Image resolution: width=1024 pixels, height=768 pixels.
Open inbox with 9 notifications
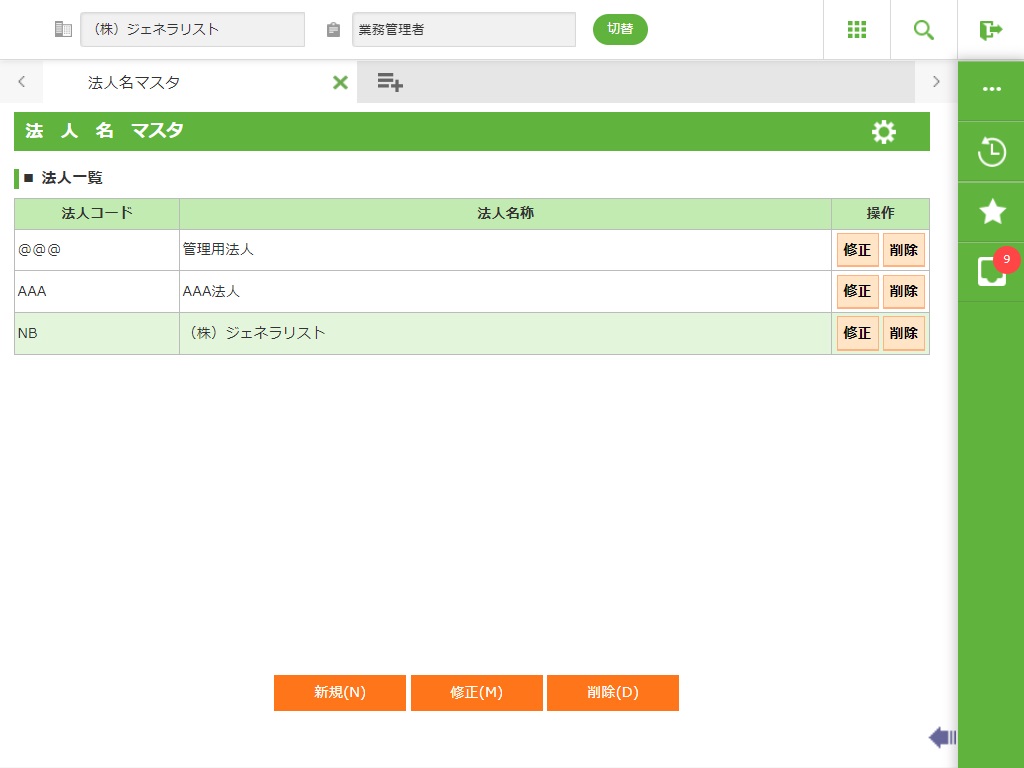pyautogui.click(x=992, y=271)
